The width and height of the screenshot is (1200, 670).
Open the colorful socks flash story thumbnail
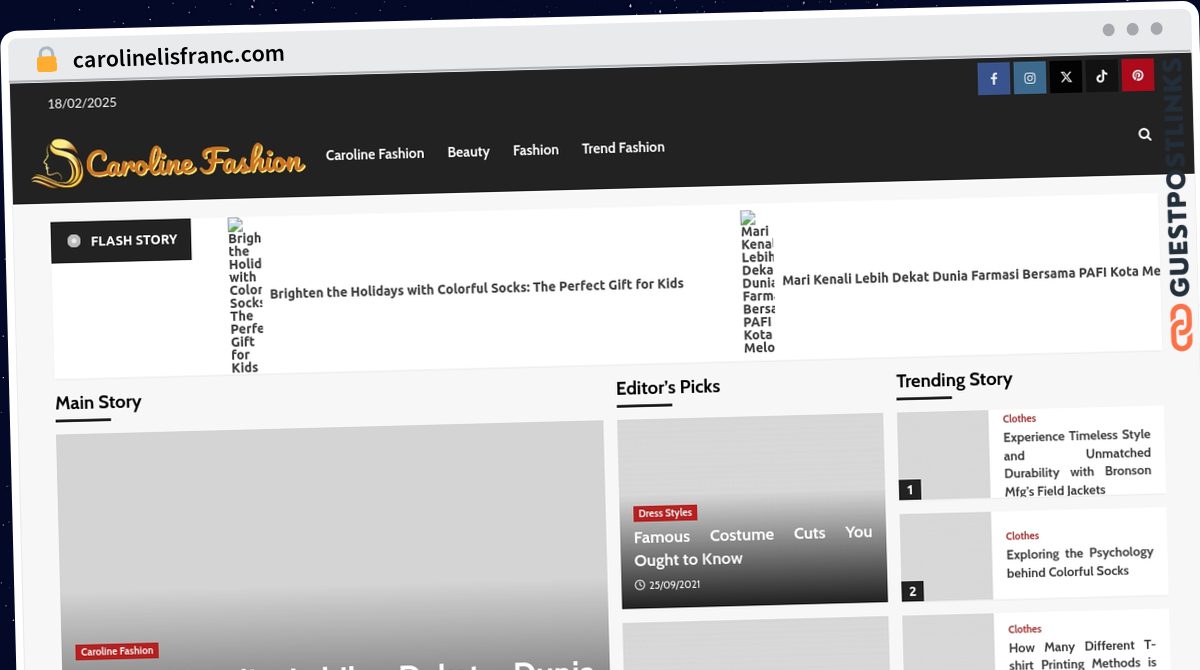click(x=244, y=296)
